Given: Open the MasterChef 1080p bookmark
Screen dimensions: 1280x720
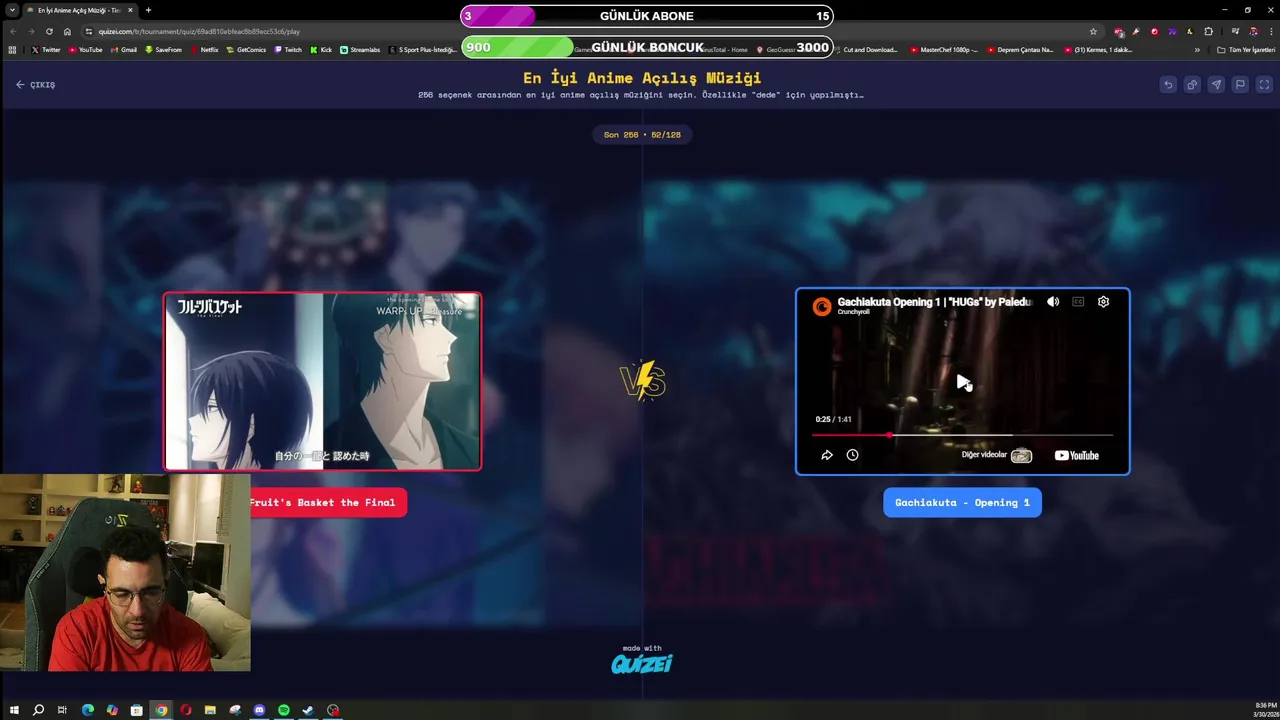Looking at the screenshot, I should click(944, 49).
